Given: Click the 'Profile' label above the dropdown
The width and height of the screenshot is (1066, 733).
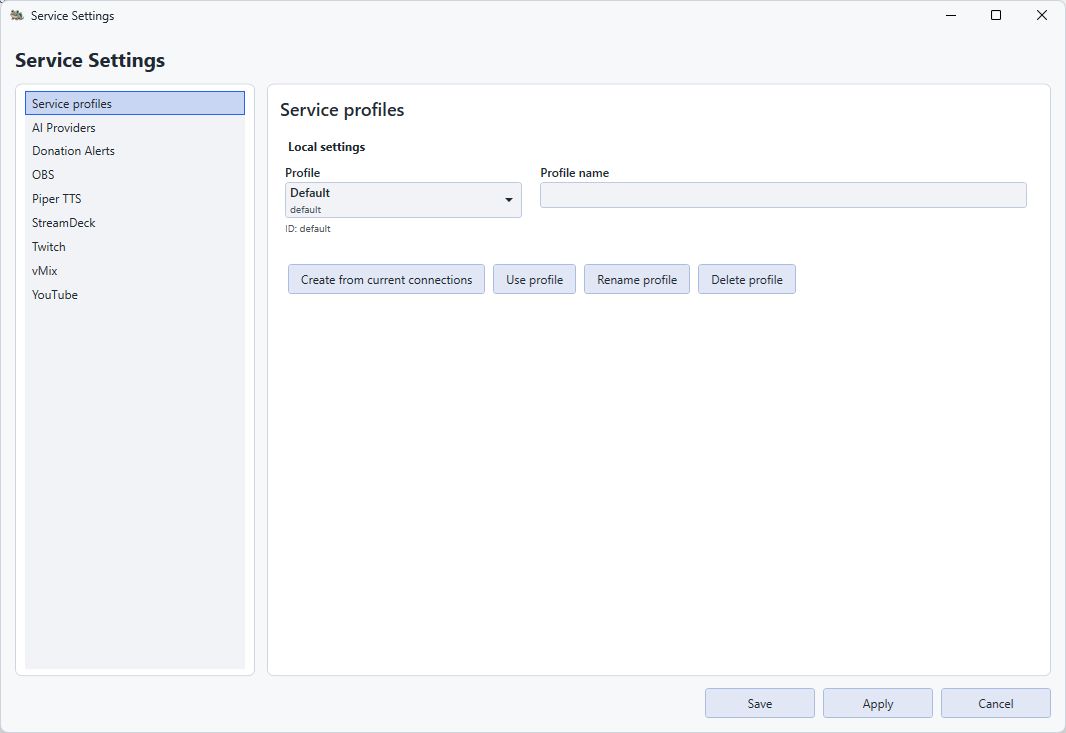Looking at the screenshot, I should click(303, 173).
